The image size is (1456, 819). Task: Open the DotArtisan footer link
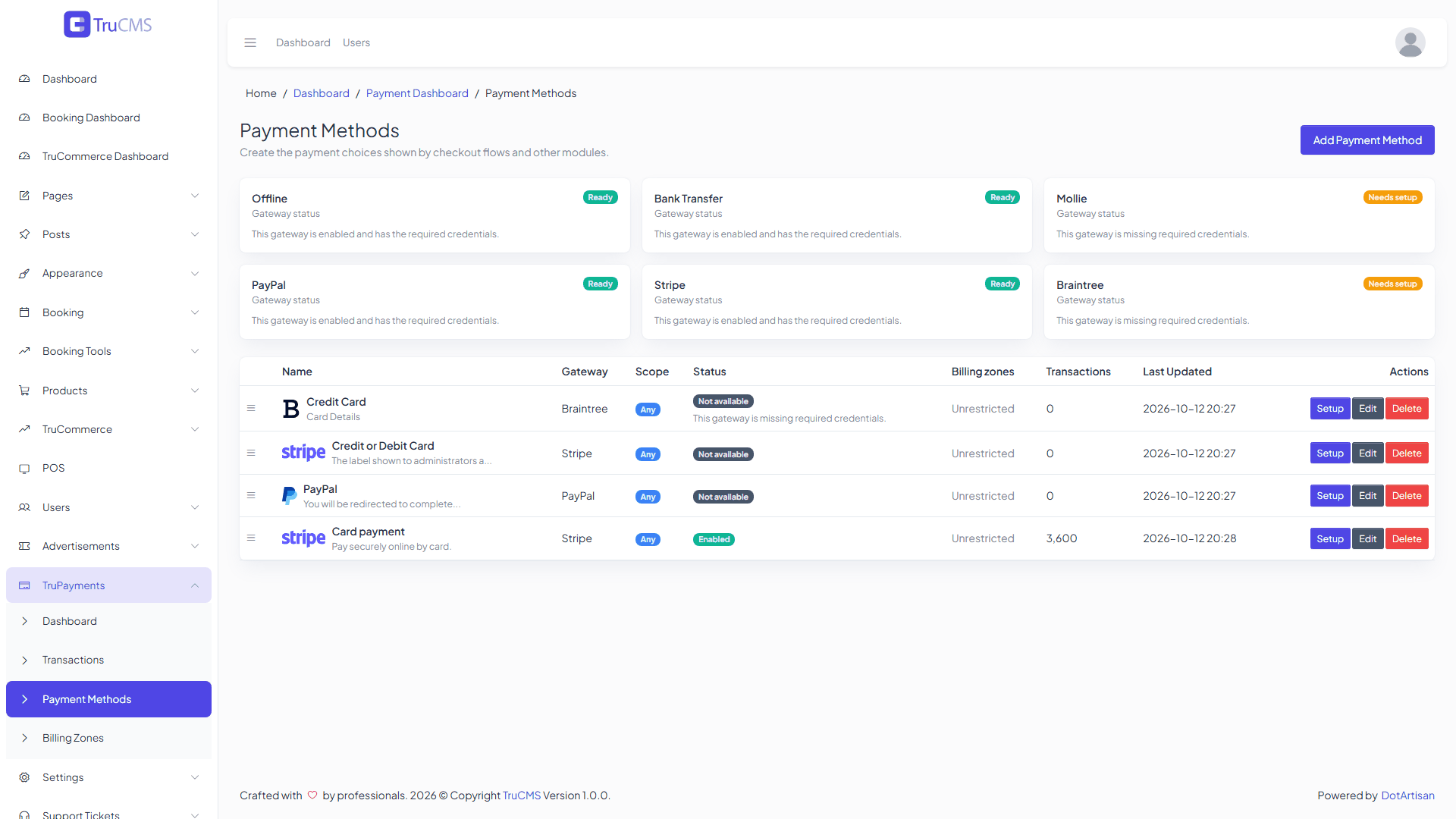pyautogui.click(x=1407, y=795)
